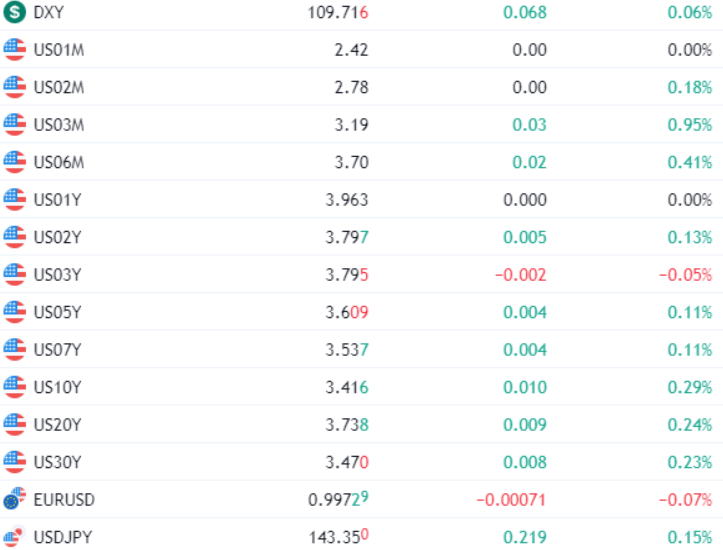Click US30Y last price 3.470

(347, 462)
